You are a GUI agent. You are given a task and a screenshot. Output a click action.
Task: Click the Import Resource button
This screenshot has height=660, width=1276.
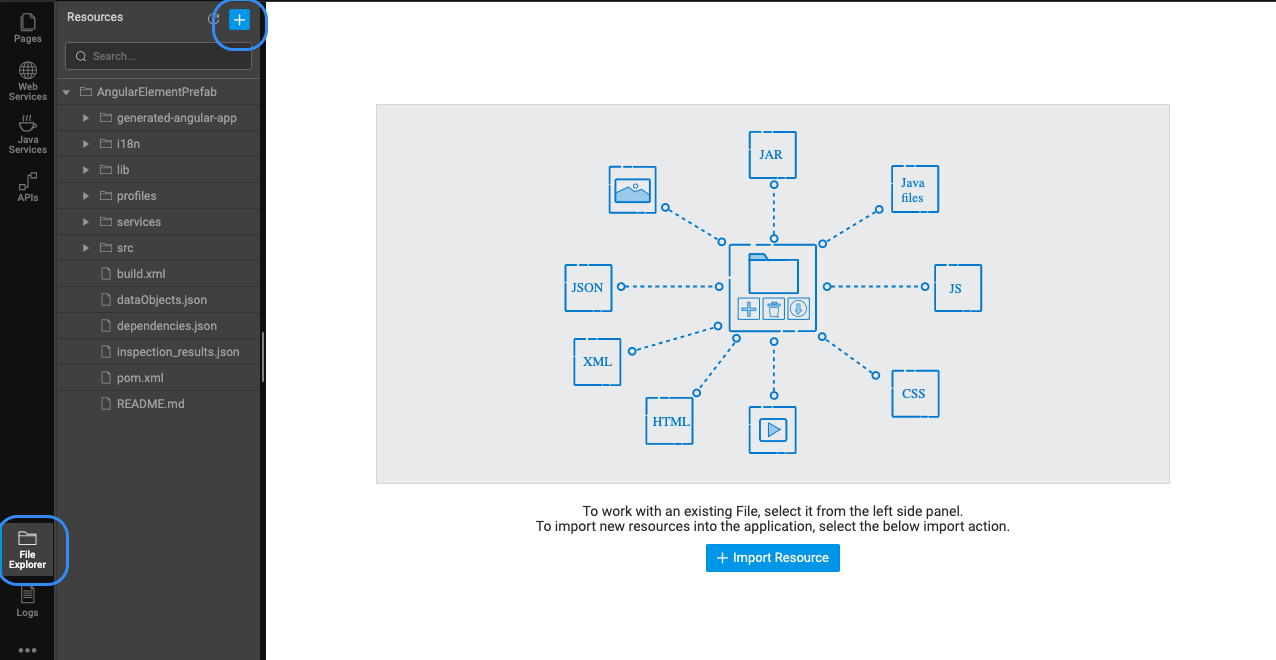(772, 558)
